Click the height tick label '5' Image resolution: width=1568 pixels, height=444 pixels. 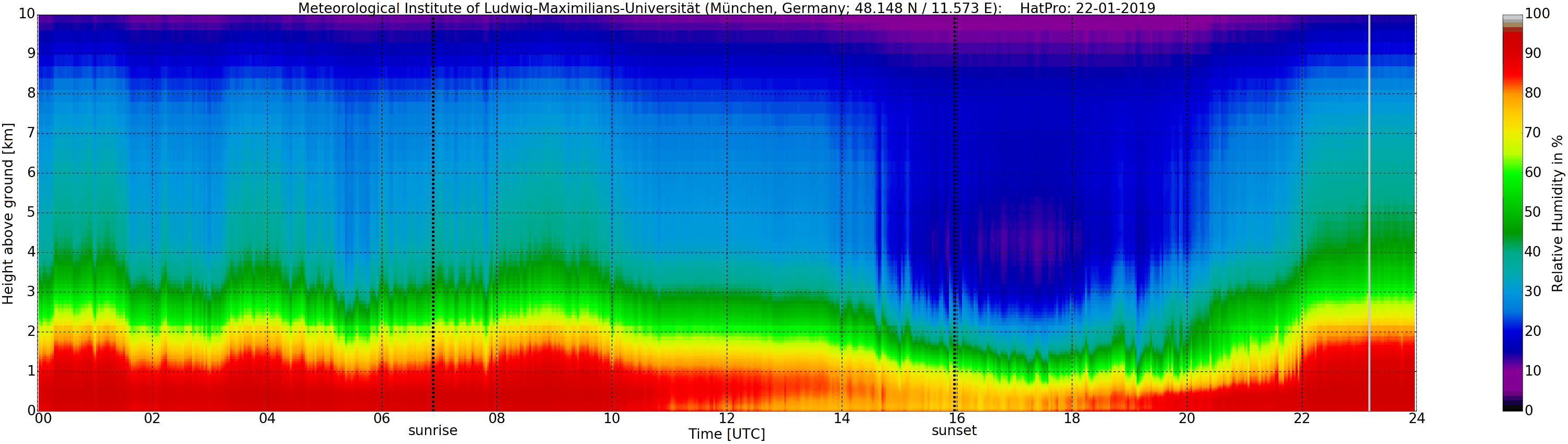[32, 213]
